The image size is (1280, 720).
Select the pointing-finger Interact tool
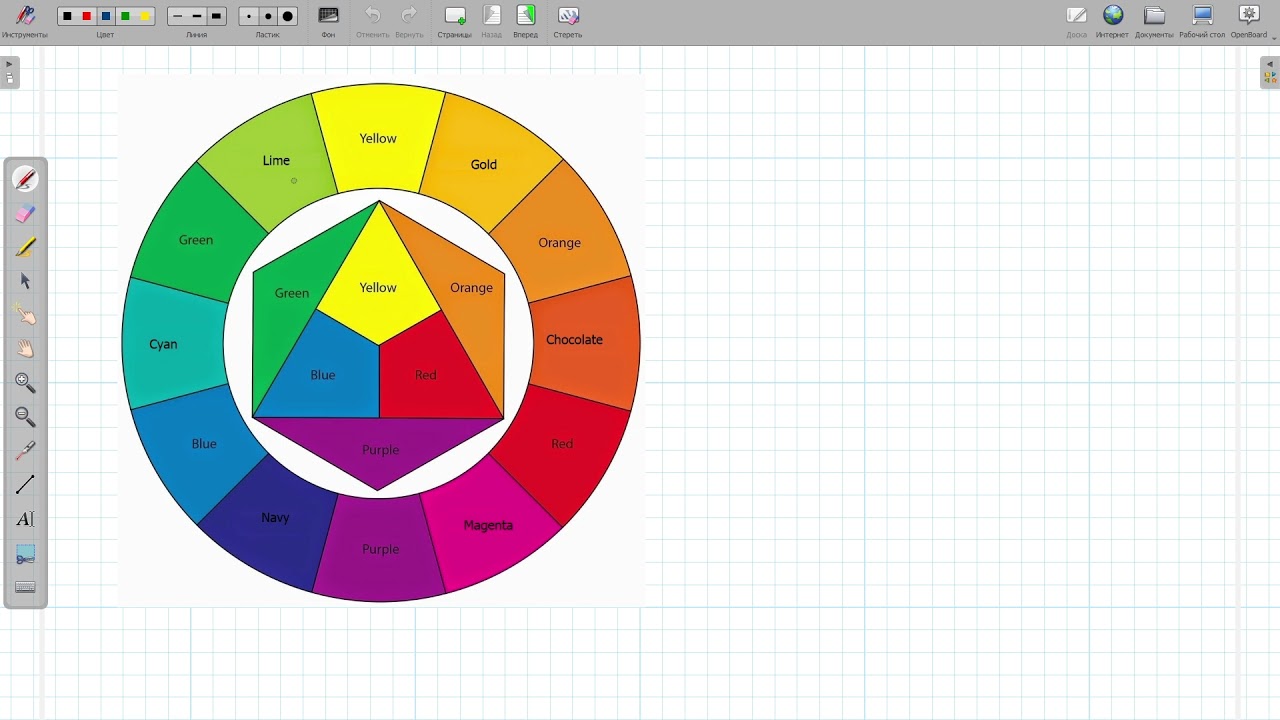26,315
